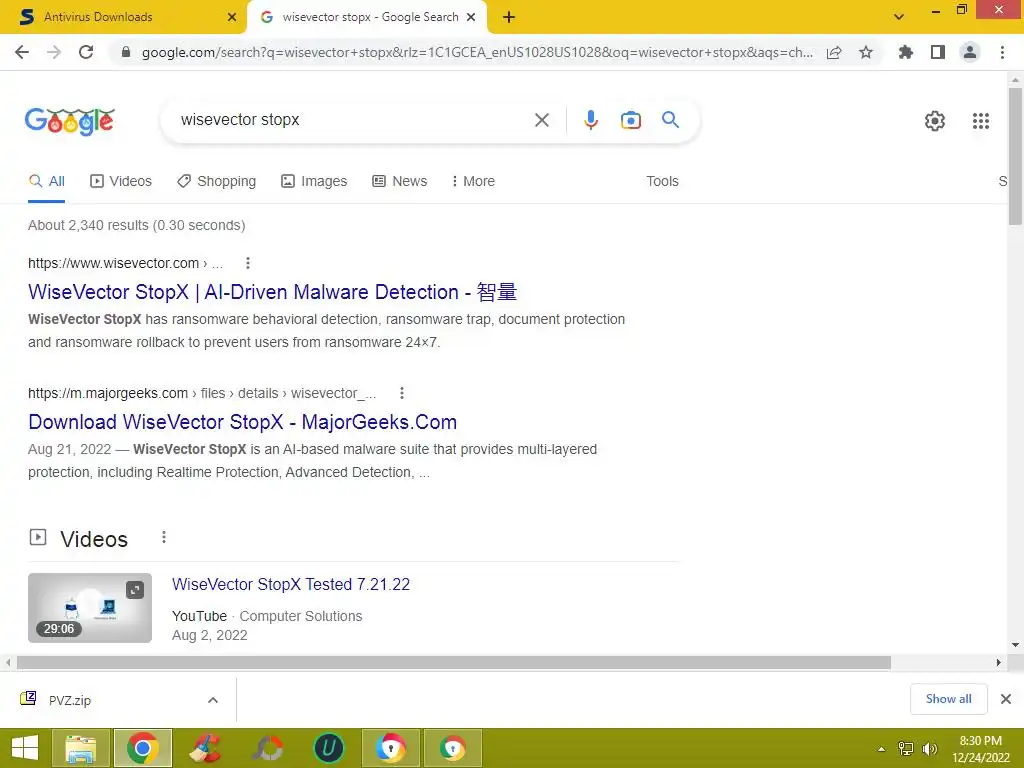
Task: Close the Antivirus Downloads tab
Action: click(x=232, y=18)
